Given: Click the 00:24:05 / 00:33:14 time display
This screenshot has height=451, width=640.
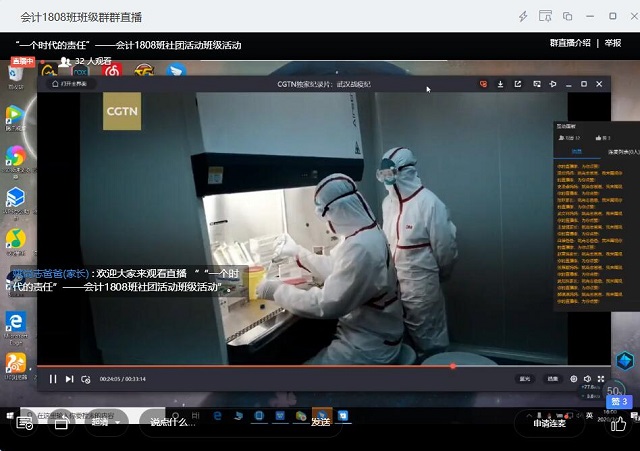Looking at the screenshot, I should tap(122, 379).
